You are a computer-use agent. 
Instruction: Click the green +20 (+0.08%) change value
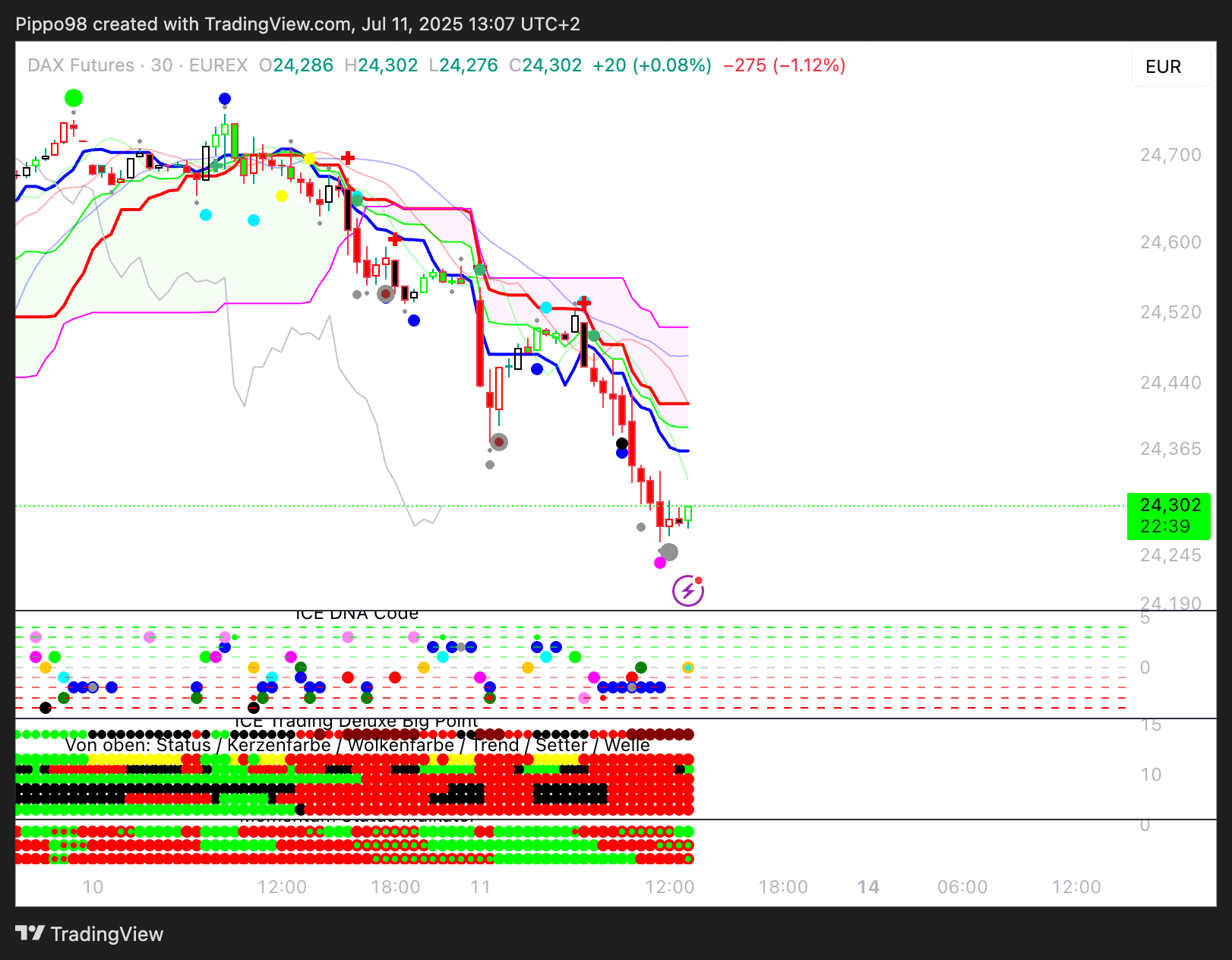point(652,65)
